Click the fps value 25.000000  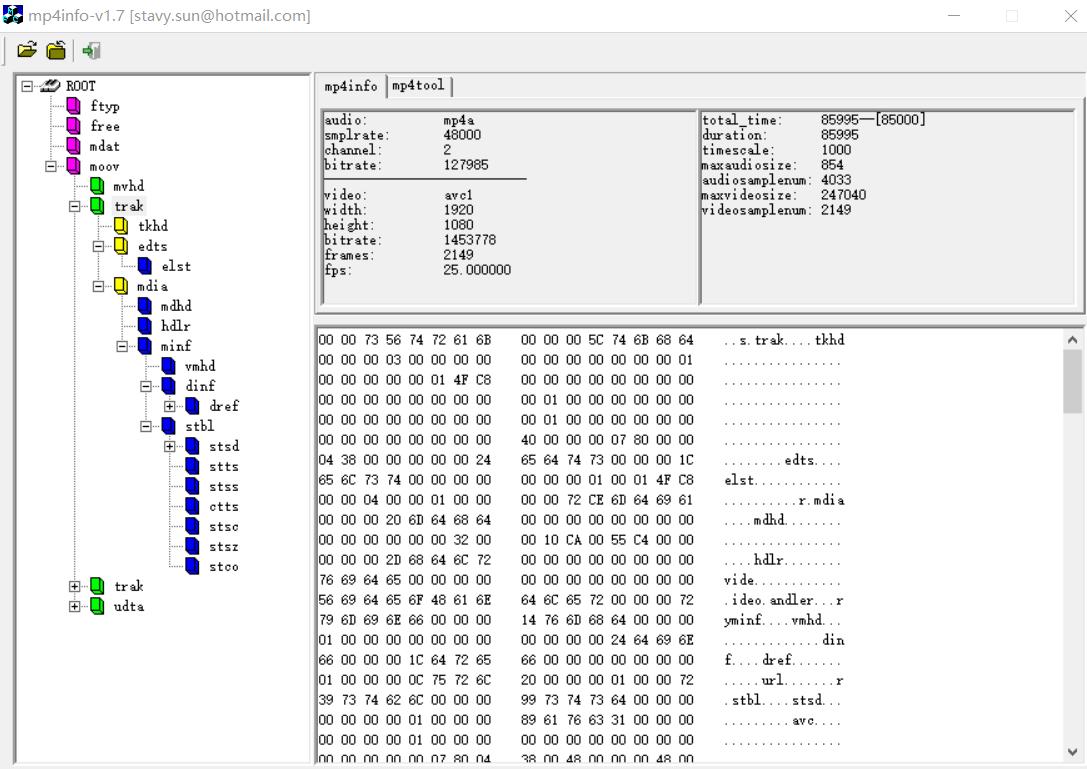(x=477, y=270)
